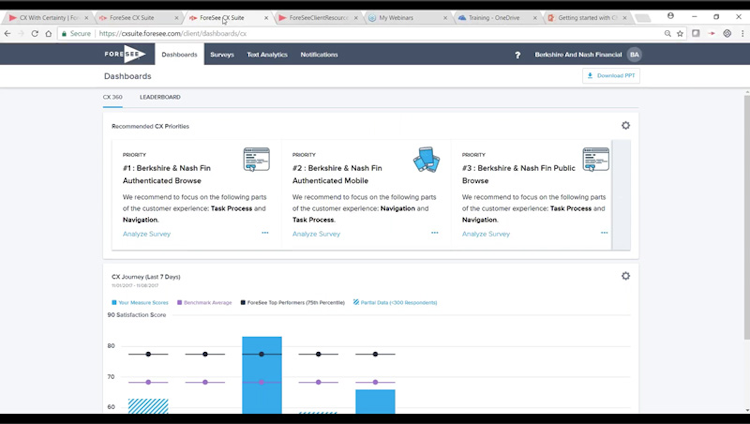This screenshot has height=424, width=750.
Task: Click the address bar URL
Action: click(173, 33)
